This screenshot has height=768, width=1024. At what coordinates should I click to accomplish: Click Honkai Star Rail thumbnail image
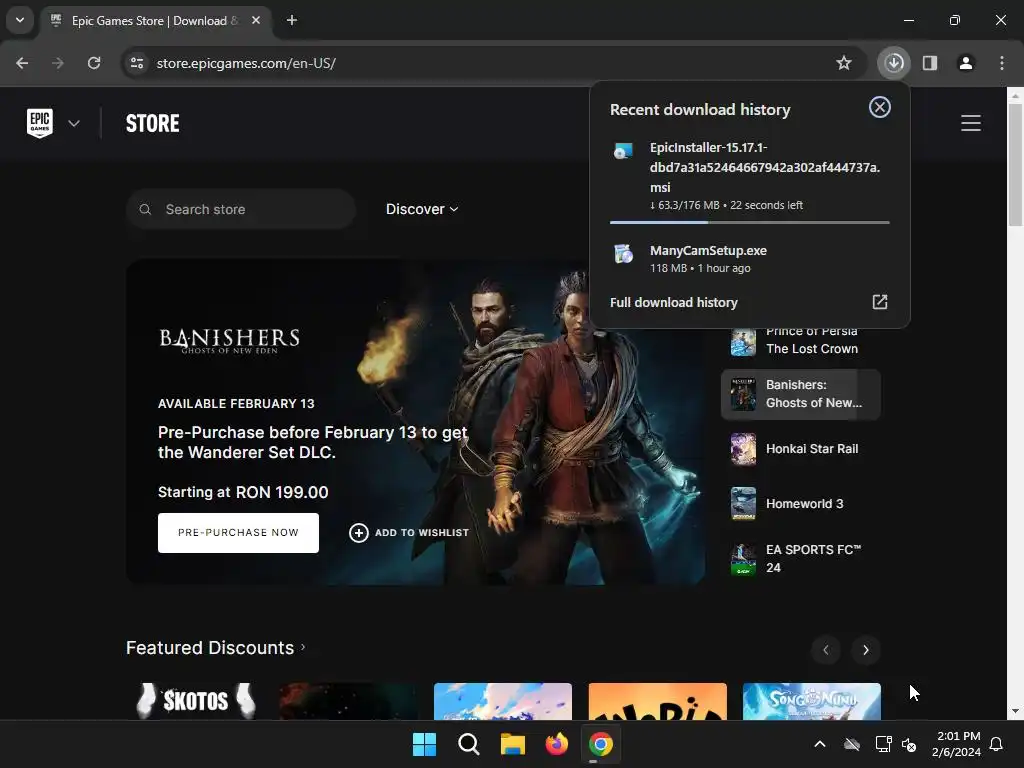click(x=743, y=449)
